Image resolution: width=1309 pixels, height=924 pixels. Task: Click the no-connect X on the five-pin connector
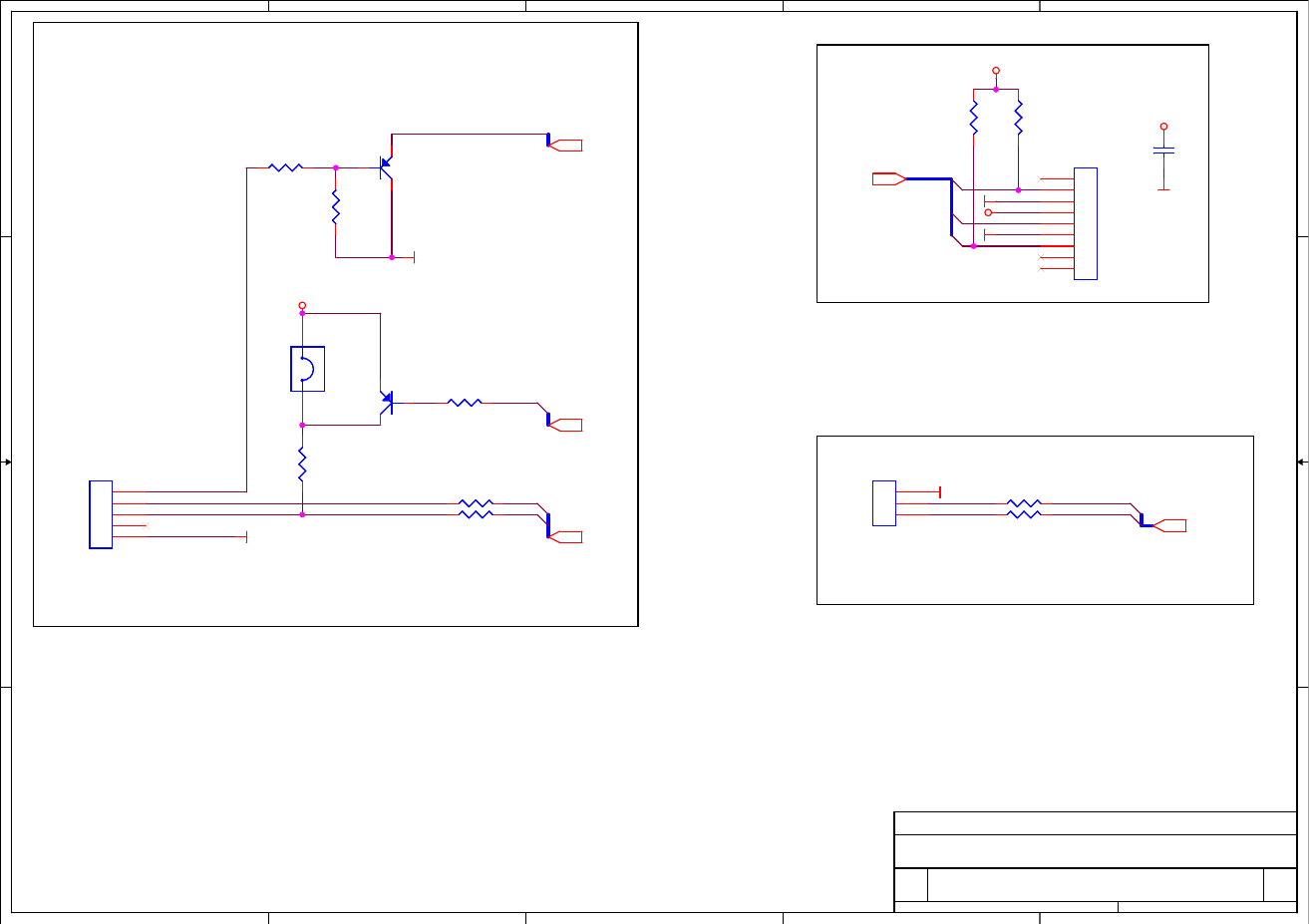146,525
